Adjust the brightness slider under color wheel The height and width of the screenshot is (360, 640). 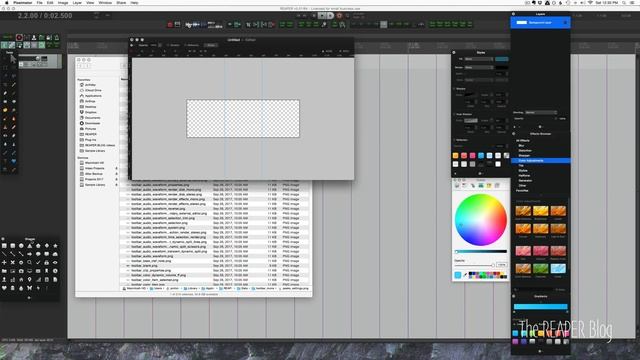pos(481,251)
